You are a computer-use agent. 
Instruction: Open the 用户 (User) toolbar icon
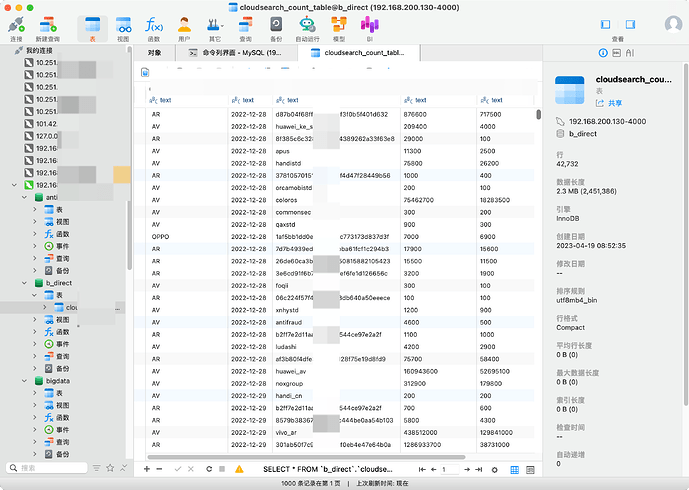click(x=184, y=29)
